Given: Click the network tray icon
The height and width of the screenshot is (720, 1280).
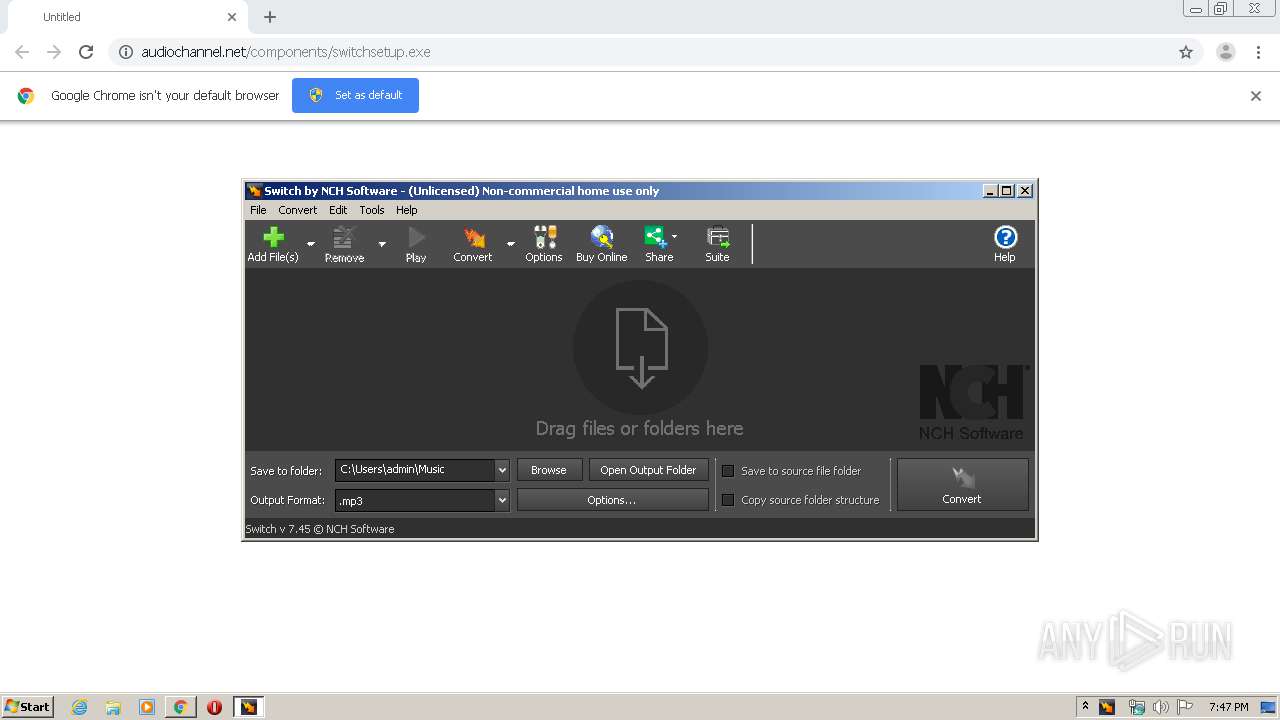Looking at the screenshot, I should coord(1136,707).
